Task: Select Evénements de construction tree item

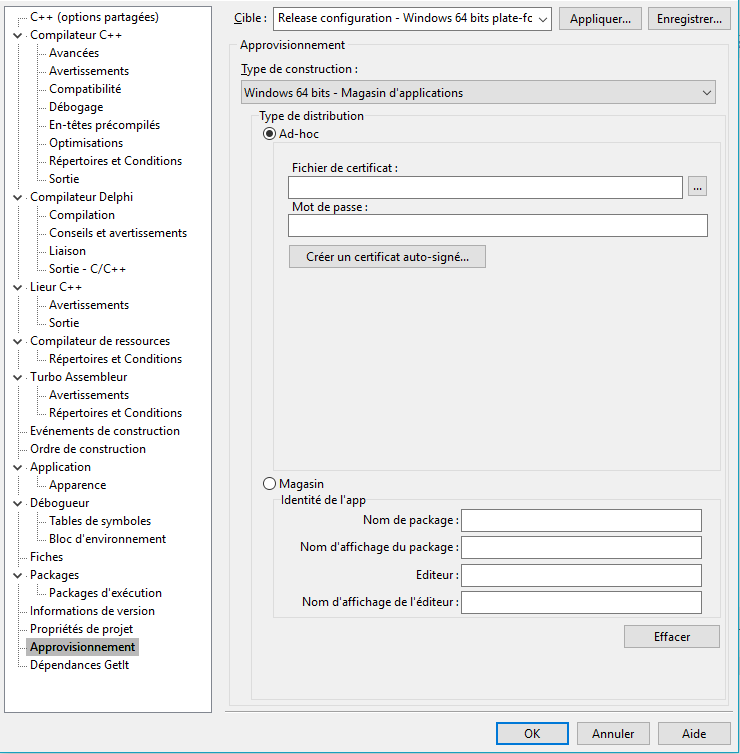Action: pyautogui.click(x=105, y=431)
